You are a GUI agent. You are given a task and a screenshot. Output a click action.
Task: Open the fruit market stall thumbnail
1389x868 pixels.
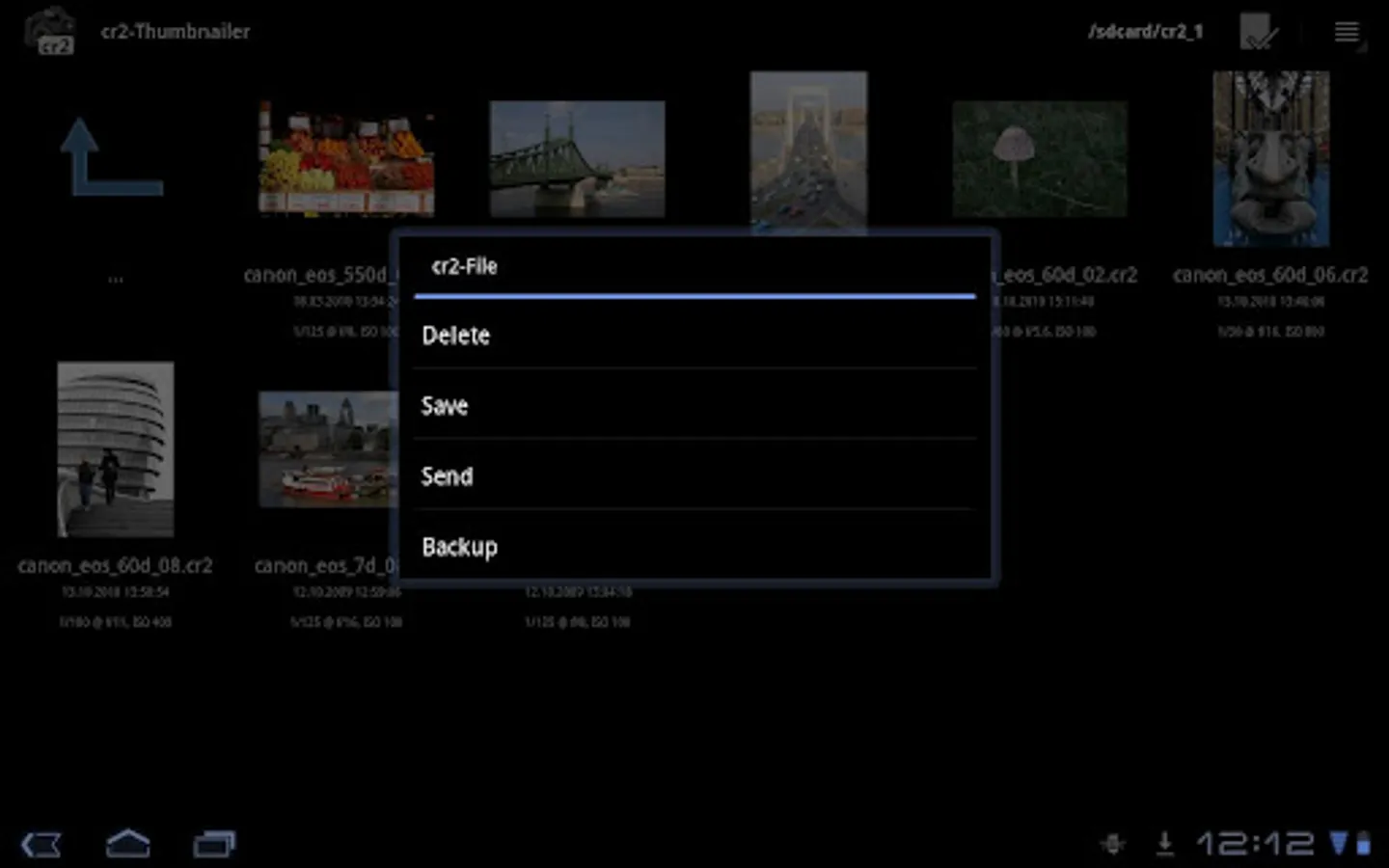click(346, 158)
